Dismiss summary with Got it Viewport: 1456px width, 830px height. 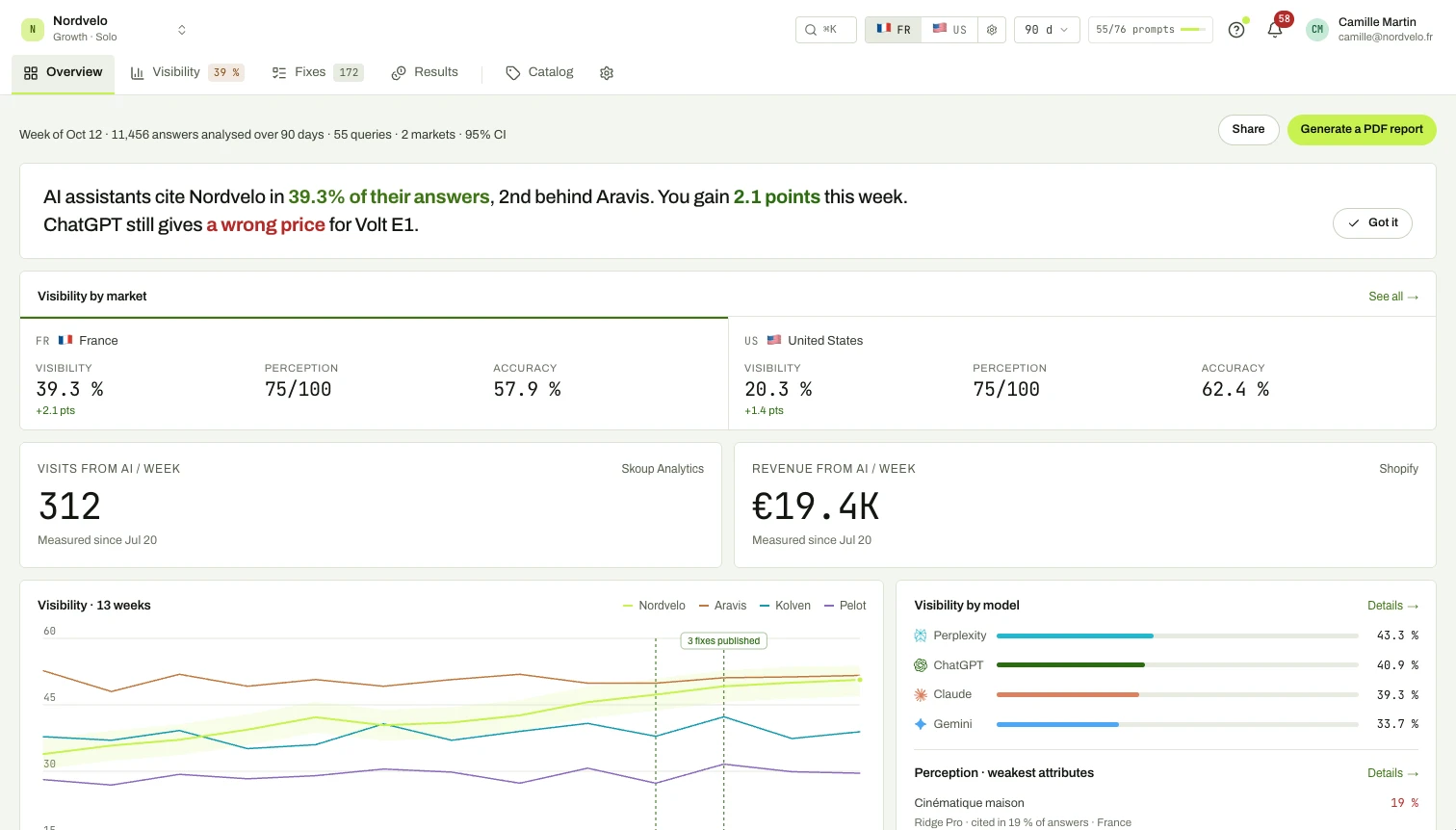tap(1372, 223)
